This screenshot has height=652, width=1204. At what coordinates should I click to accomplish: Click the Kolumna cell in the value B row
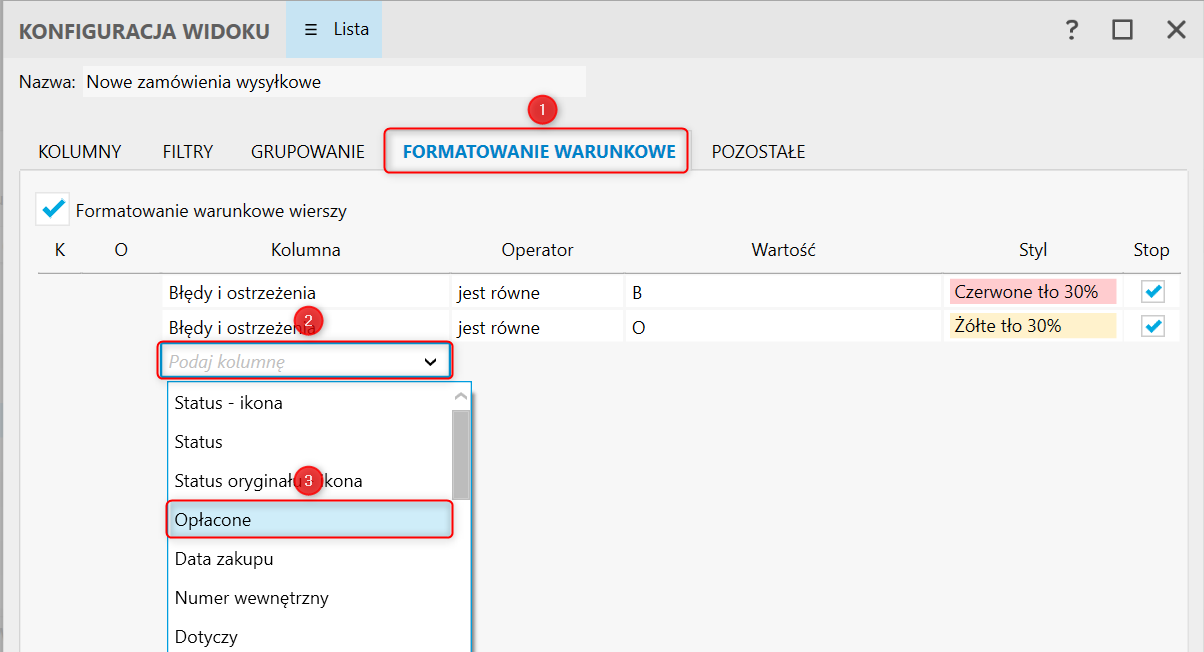click(x=305, y=292)
